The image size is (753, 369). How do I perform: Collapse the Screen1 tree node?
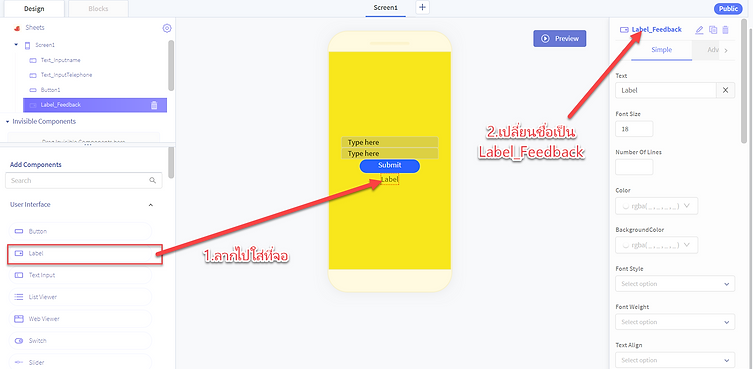coord(16,45)
